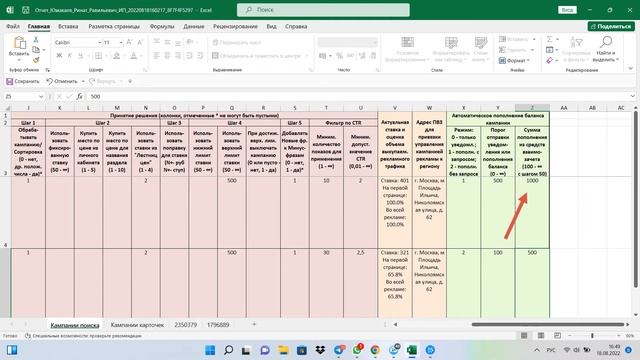Open the Справка tab

[x=296, y=26]
